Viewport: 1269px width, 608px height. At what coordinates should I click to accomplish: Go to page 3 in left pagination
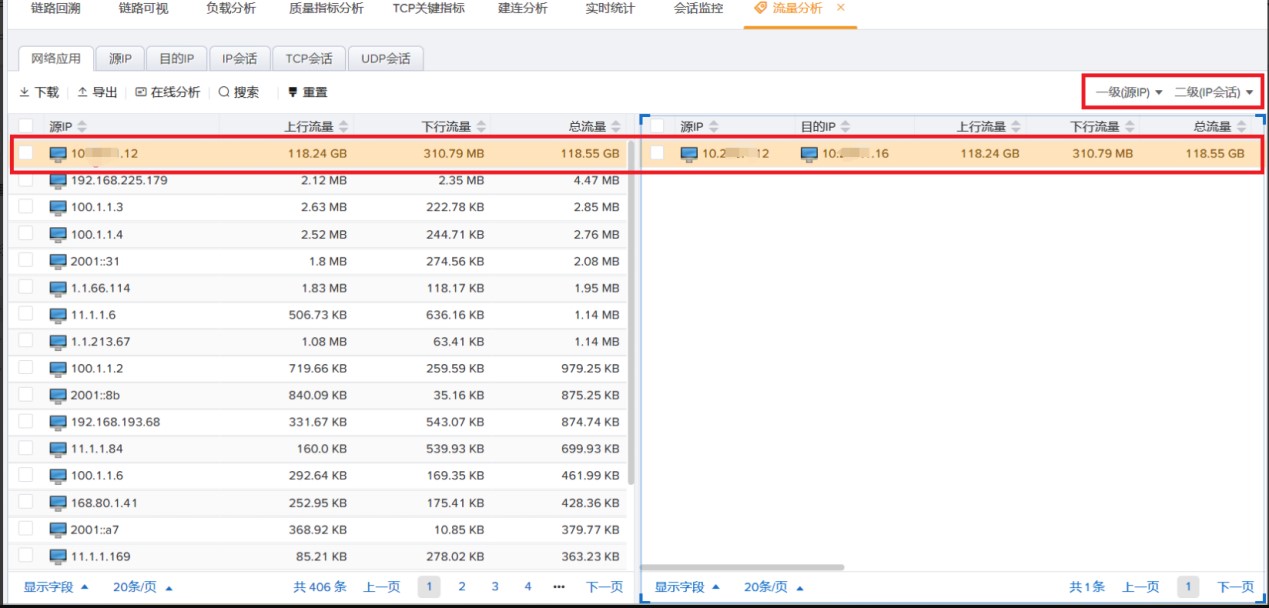tap(494, 587)
